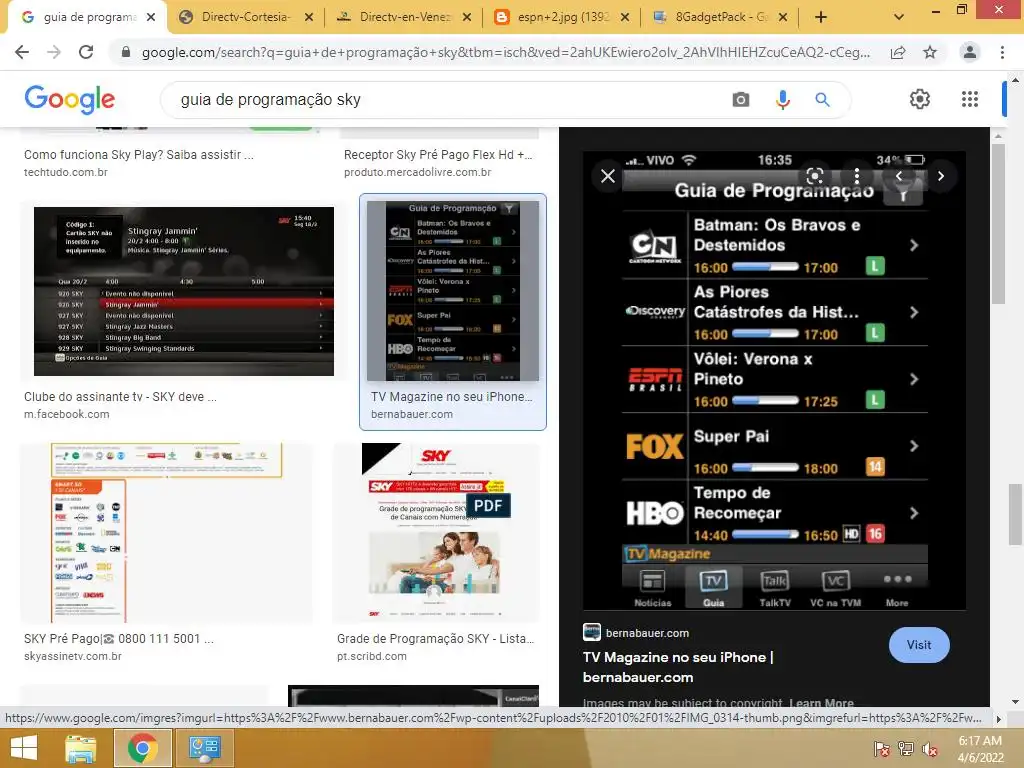Viewport: 1024px width, 768px height.
Task: Open the muted volume tray icon
Action: coord(930,749)
